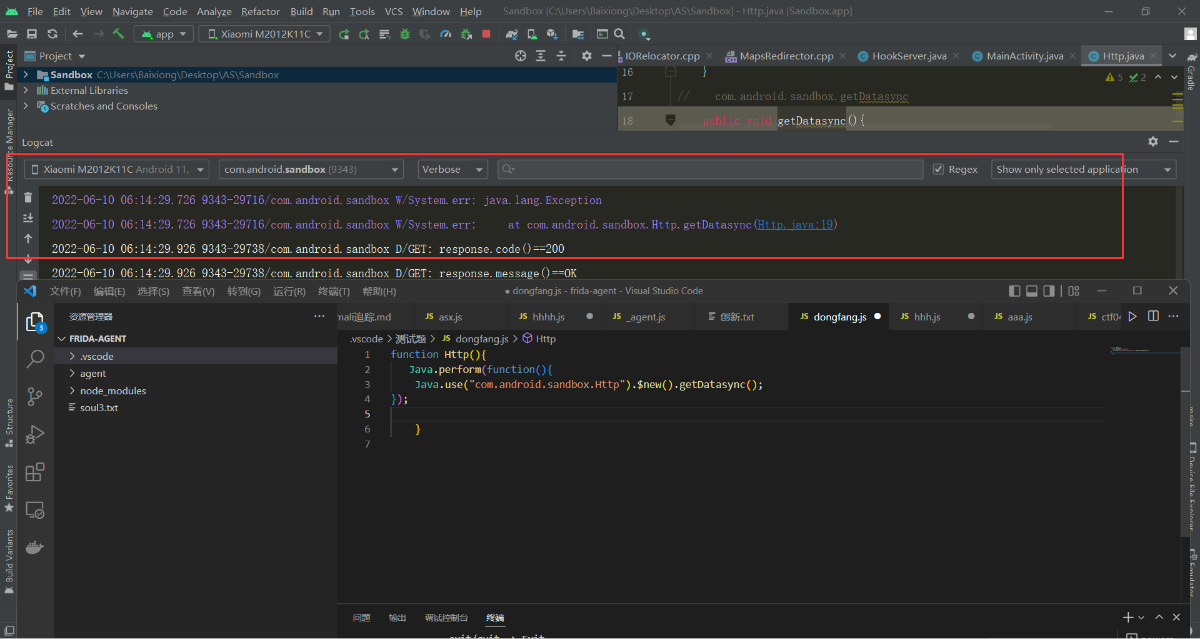Open the 文件(F) menu in VS Code
The height and width of the screenshot is (639, 1200).
65,291
